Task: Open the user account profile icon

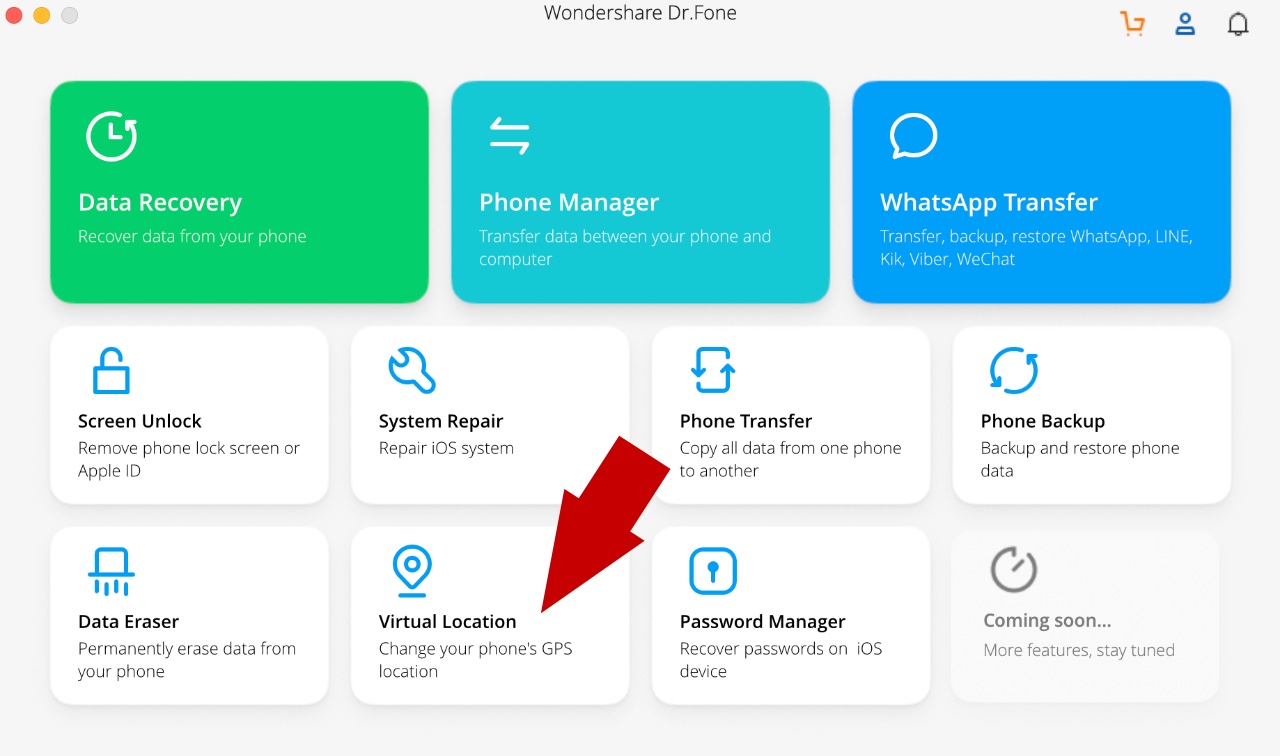Action: pyautogui.click(x=1185, y=23)
